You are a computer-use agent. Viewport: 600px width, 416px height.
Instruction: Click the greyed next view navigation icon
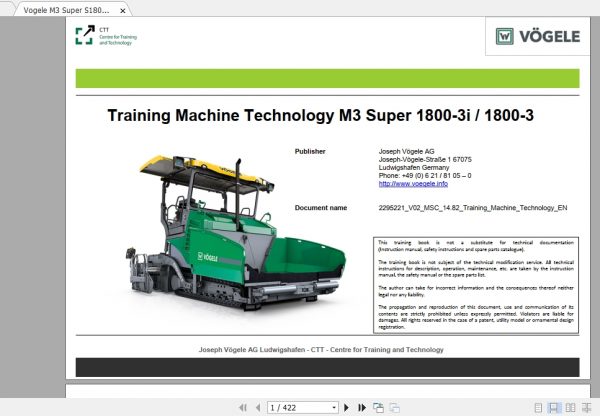tap(395, 408)
